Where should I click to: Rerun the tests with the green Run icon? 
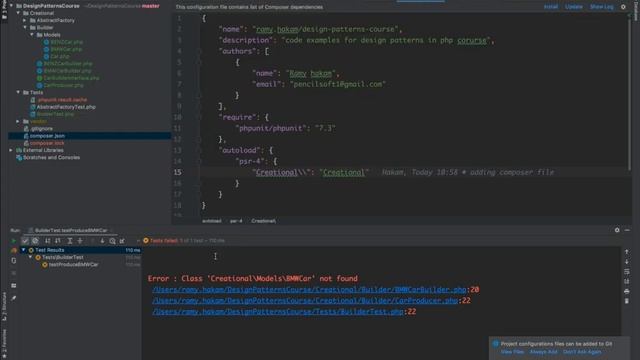click(x=13, y=241)
